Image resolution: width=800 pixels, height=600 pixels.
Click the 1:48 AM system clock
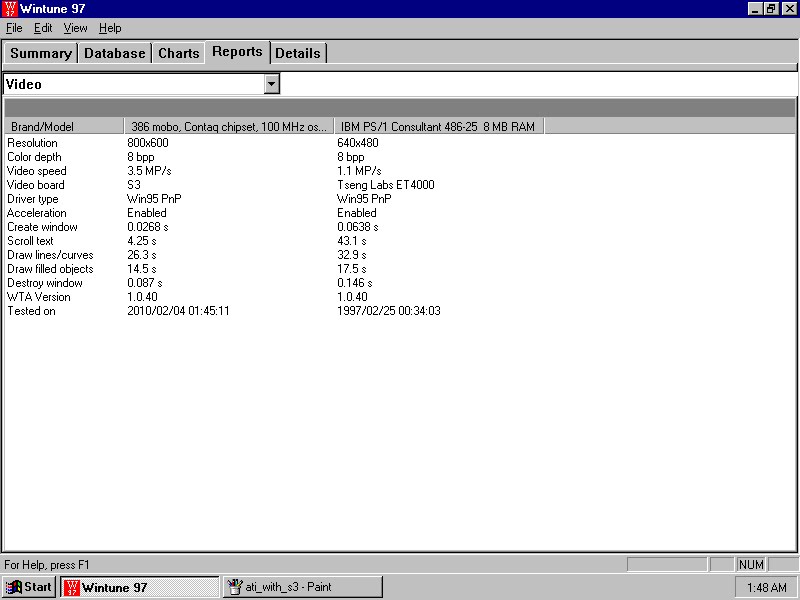(764, 587)
